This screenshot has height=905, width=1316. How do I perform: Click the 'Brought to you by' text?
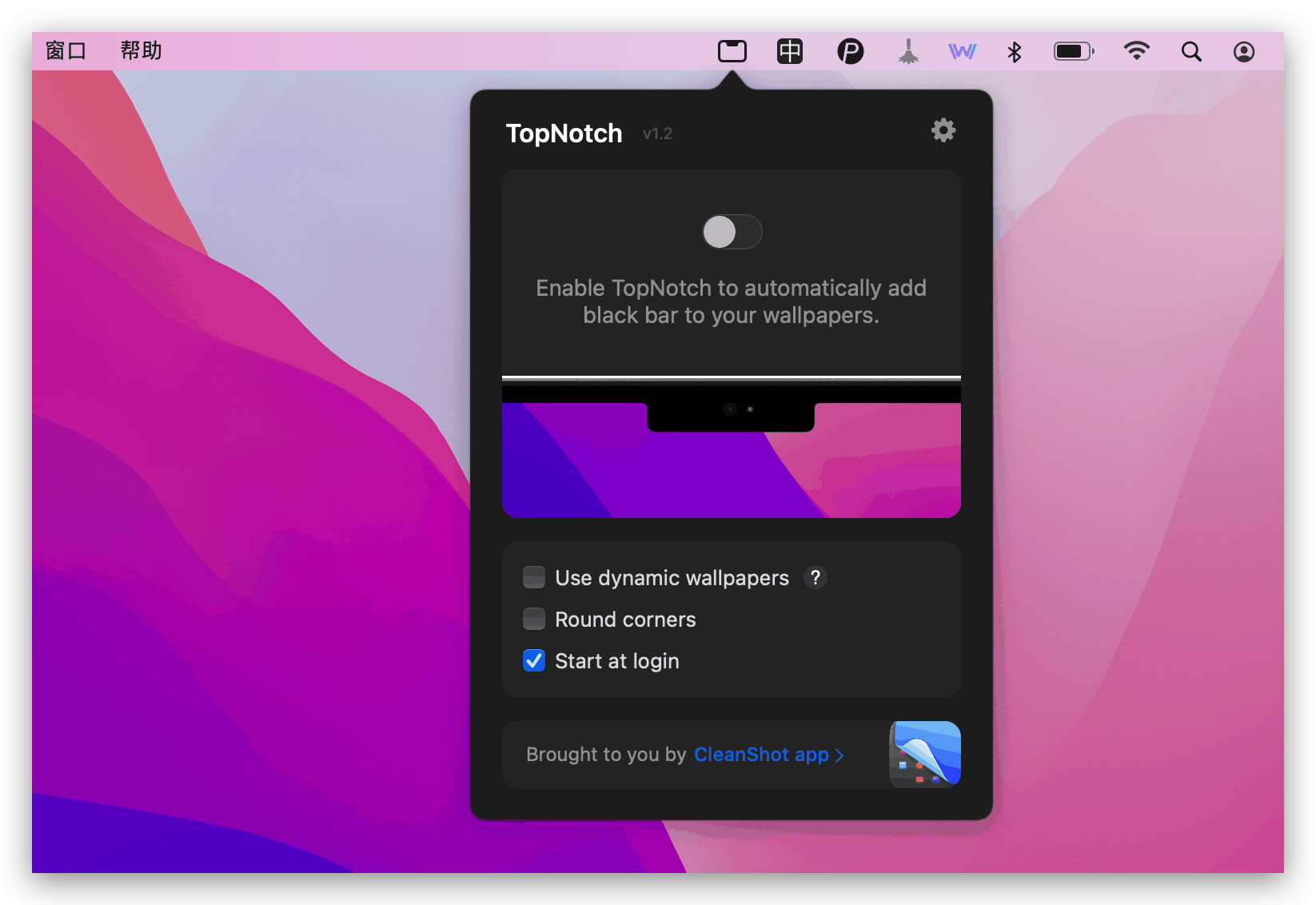(606, 755)
